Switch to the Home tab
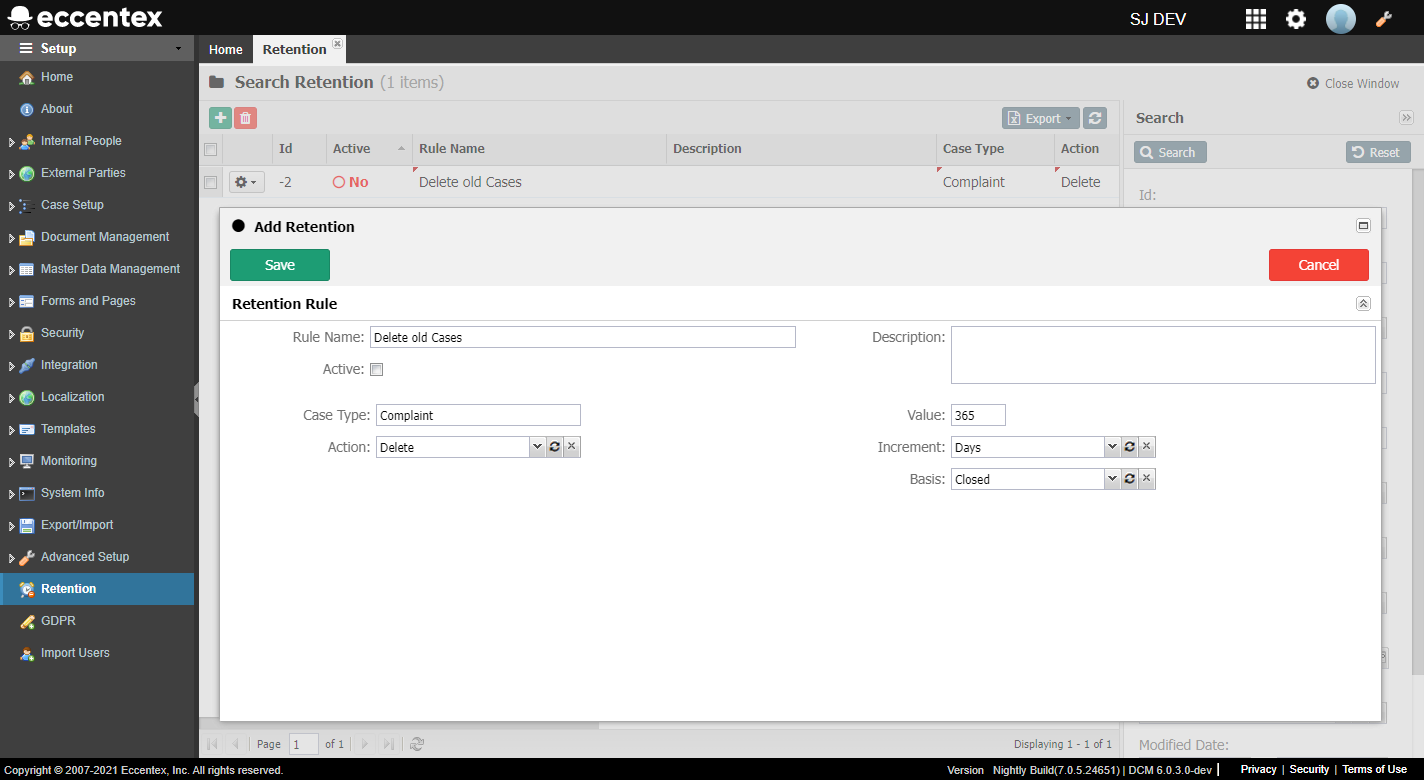The height and width of the screenshot is (780, 1424). 226,49
